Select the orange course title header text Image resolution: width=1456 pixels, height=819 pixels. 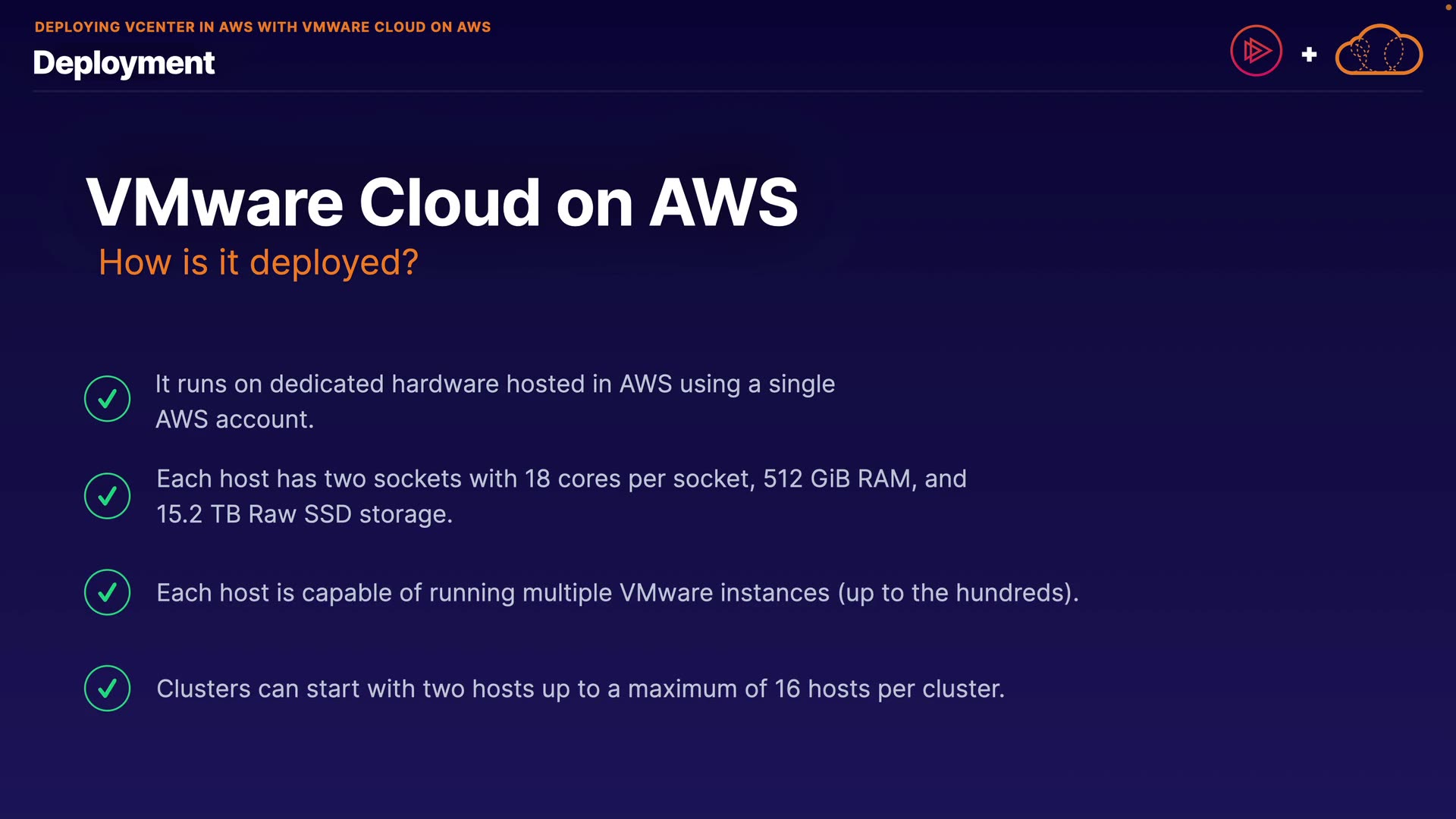coord(262,27)
